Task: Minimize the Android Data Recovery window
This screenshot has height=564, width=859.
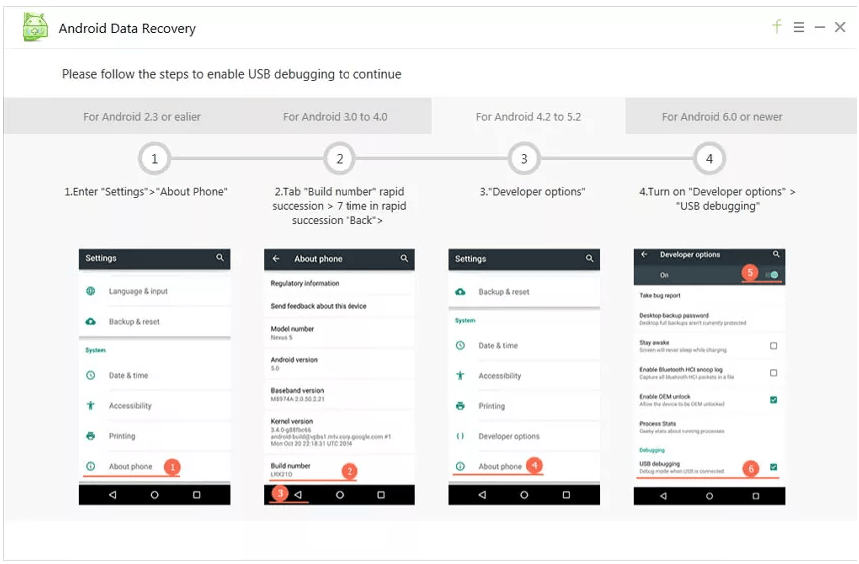Action: 820,27
